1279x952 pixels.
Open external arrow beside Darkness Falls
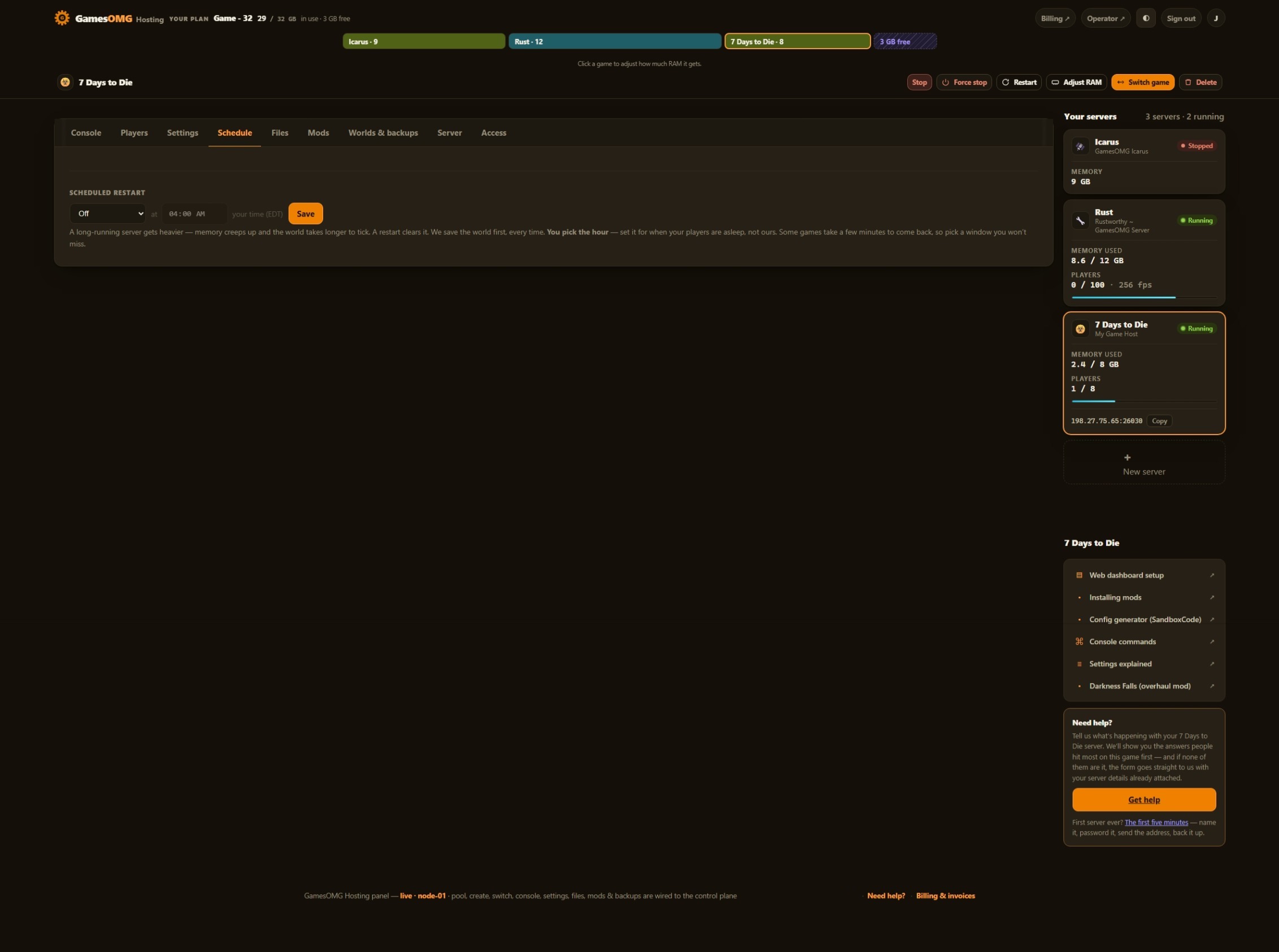tap(1212, 686)
